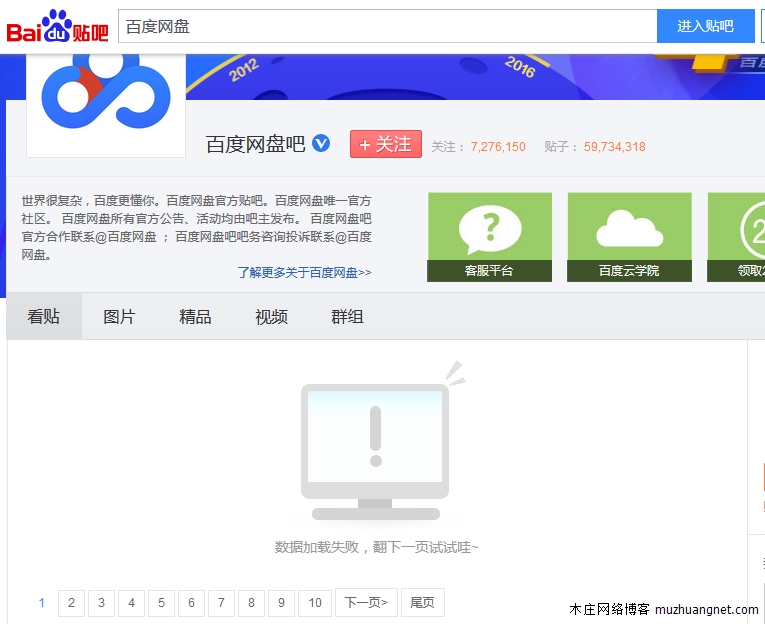Jump to last page with 尾页
Image resolution: width=765 pixels, height=624 pixels.
(423, 603)
